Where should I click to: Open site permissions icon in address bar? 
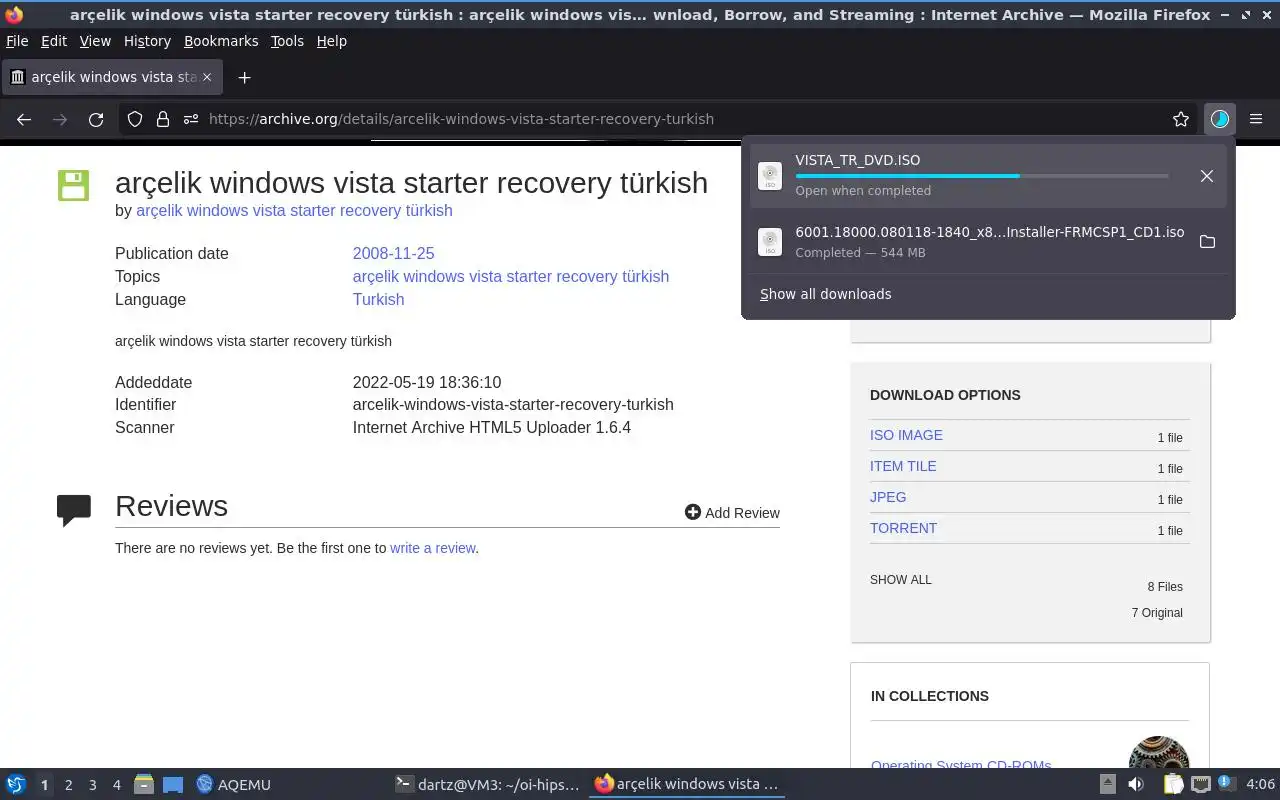point(191,119)
